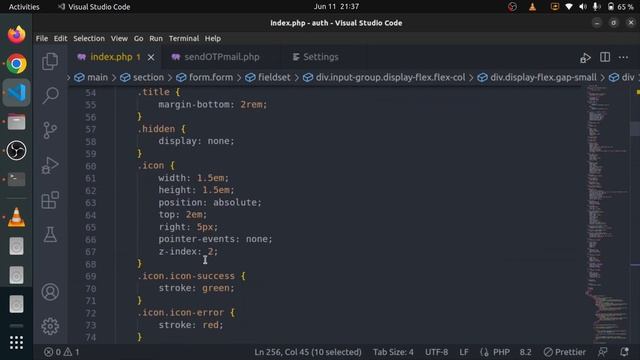Open Activities overview
640x360 pixels.
click(x=24, y=7)
